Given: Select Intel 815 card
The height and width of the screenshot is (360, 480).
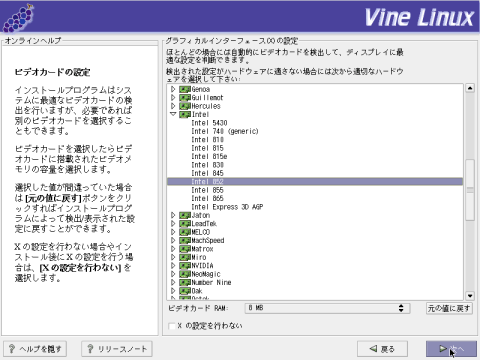Looking at the screenshot, I should point(207,148).
